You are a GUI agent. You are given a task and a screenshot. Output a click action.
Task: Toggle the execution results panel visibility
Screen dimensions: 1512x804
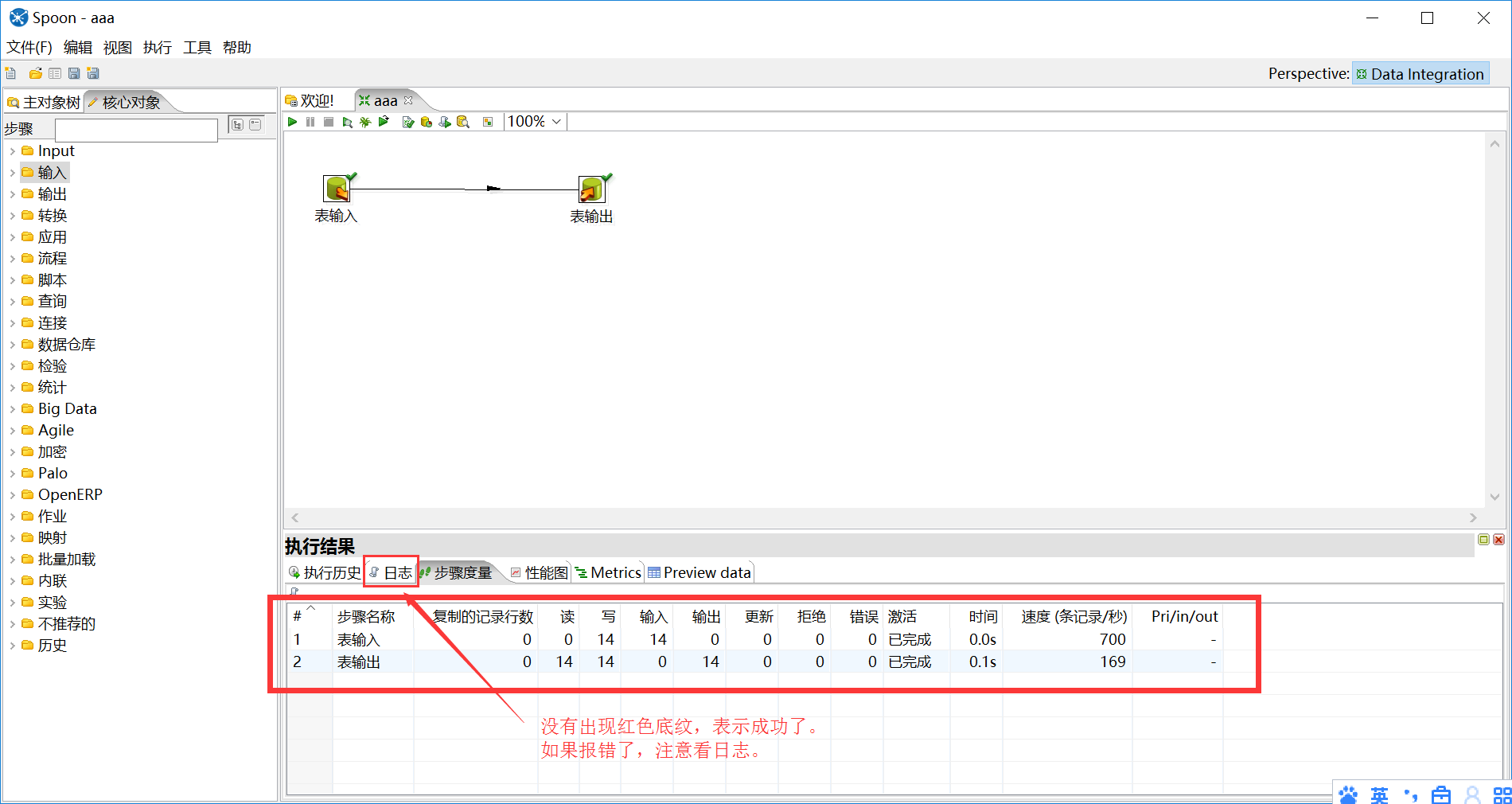(488, 121)
